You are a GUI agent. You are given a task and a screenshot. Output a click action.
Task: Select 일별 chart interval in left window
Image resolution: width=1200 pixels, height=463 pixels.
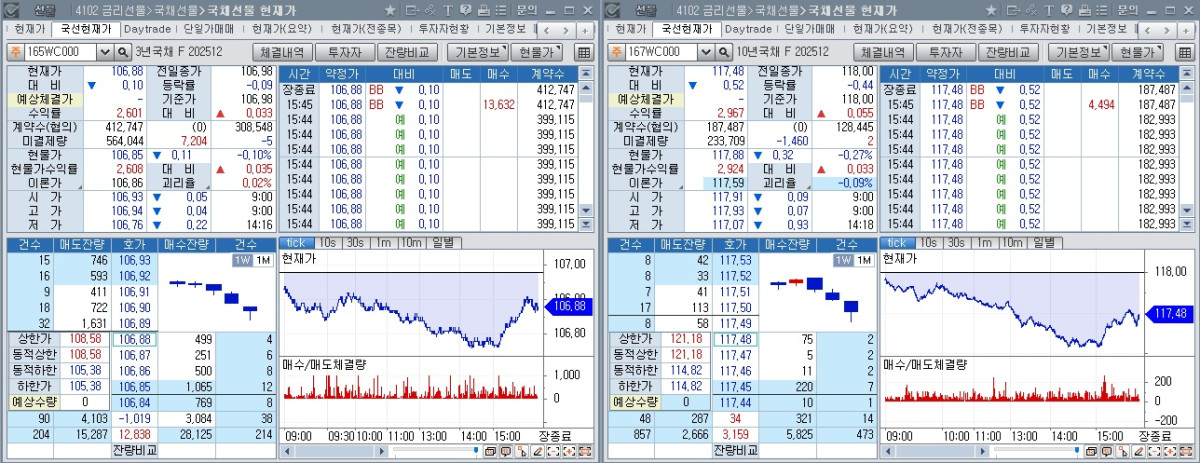[445, 242]
